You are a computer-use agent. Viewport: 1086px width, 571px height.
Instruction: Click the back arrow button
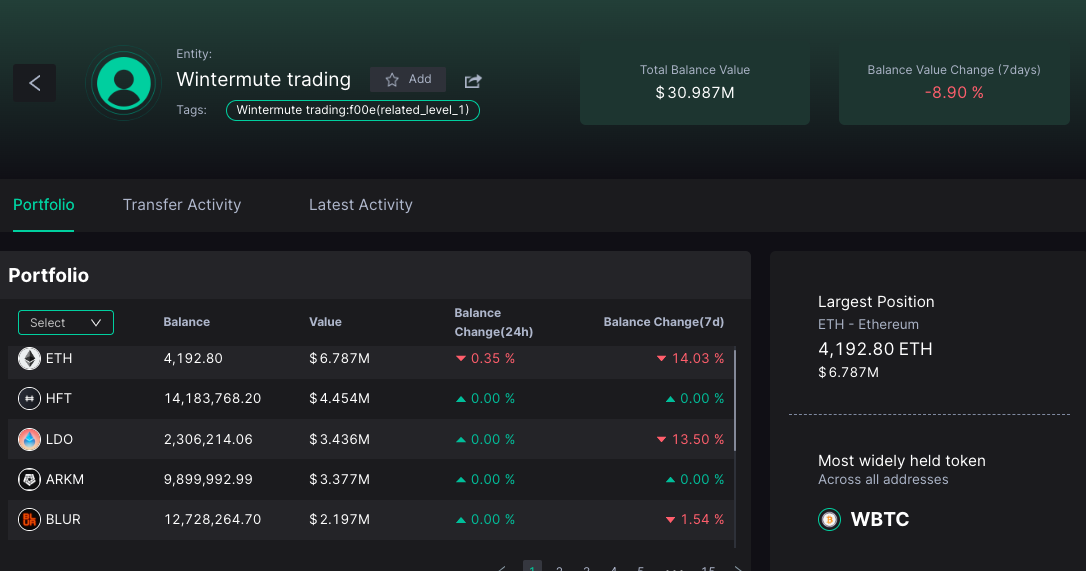(34, 83)
